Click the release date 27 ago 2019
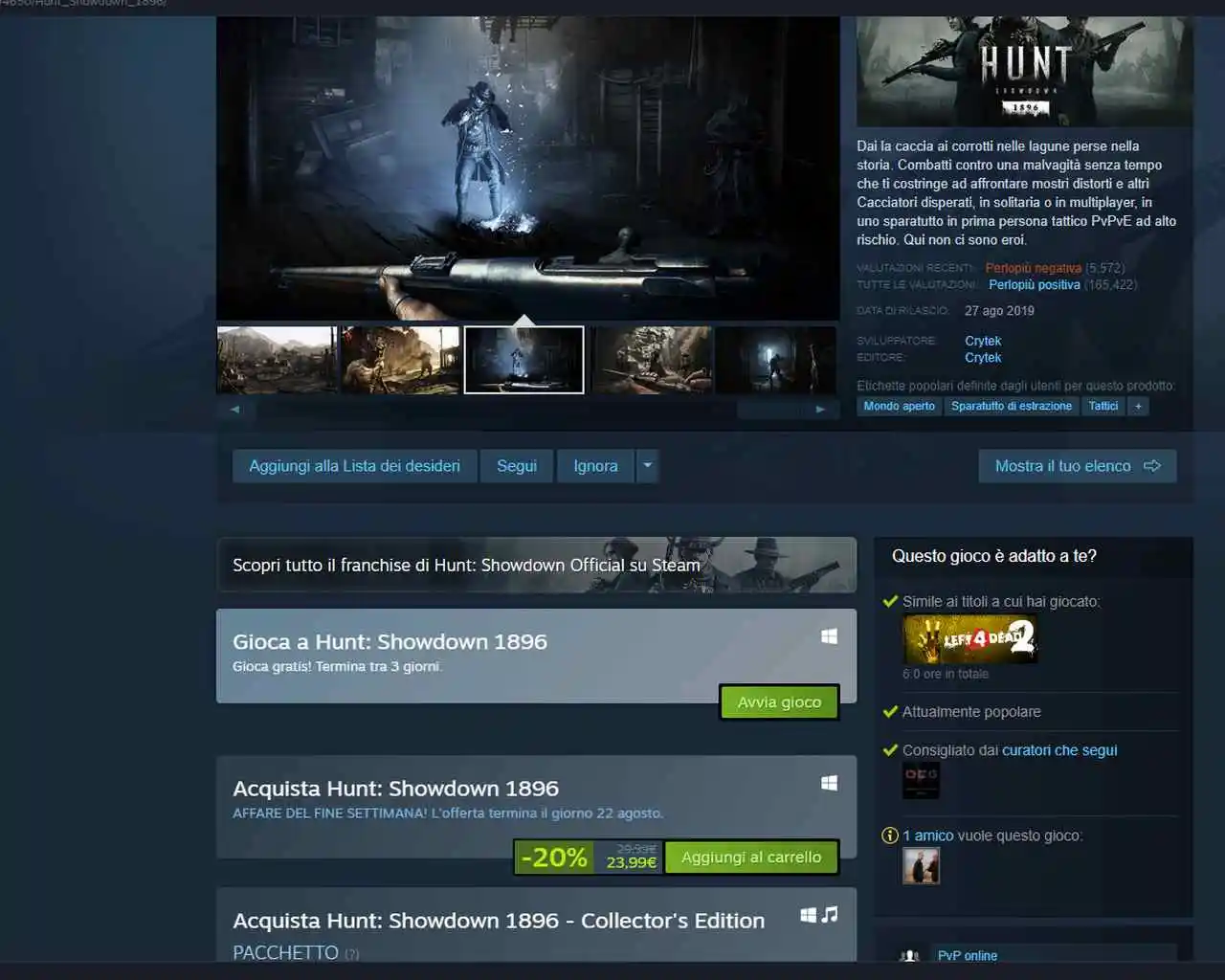 pyautogui.click(x=999, y=311)
